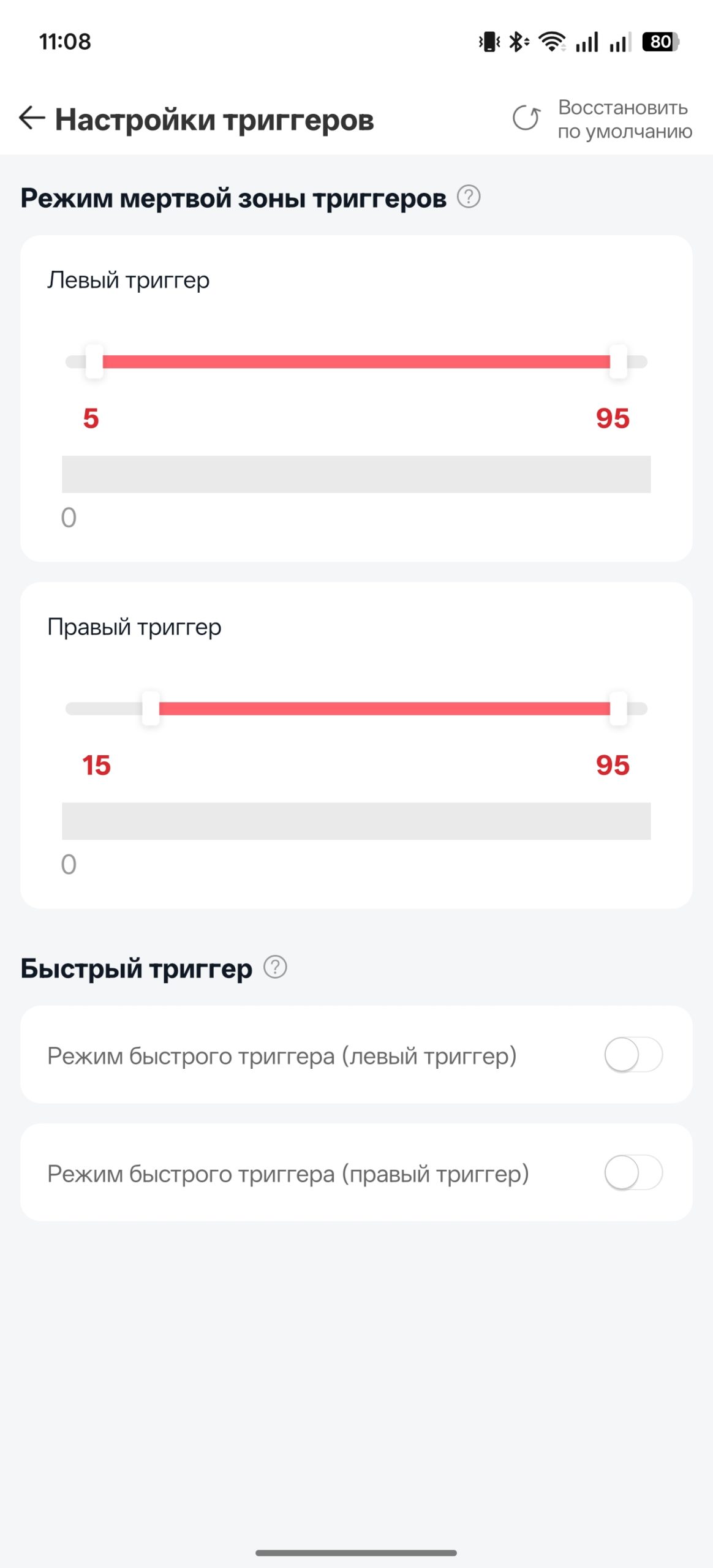The height and width of the screenshot is (1568, 713).
Task: Click the right trigger gray input bar
Action: coord(356,821)
